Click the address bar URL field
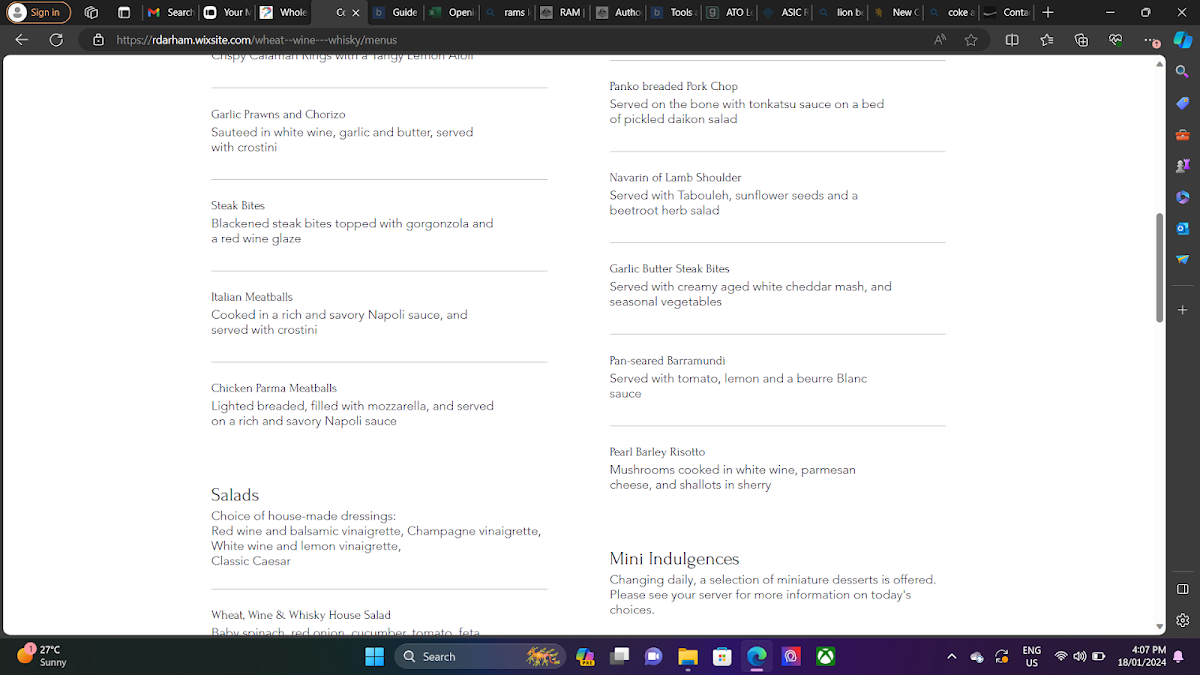The height and width of the screenshot is (675, 1200). (520, 40)
